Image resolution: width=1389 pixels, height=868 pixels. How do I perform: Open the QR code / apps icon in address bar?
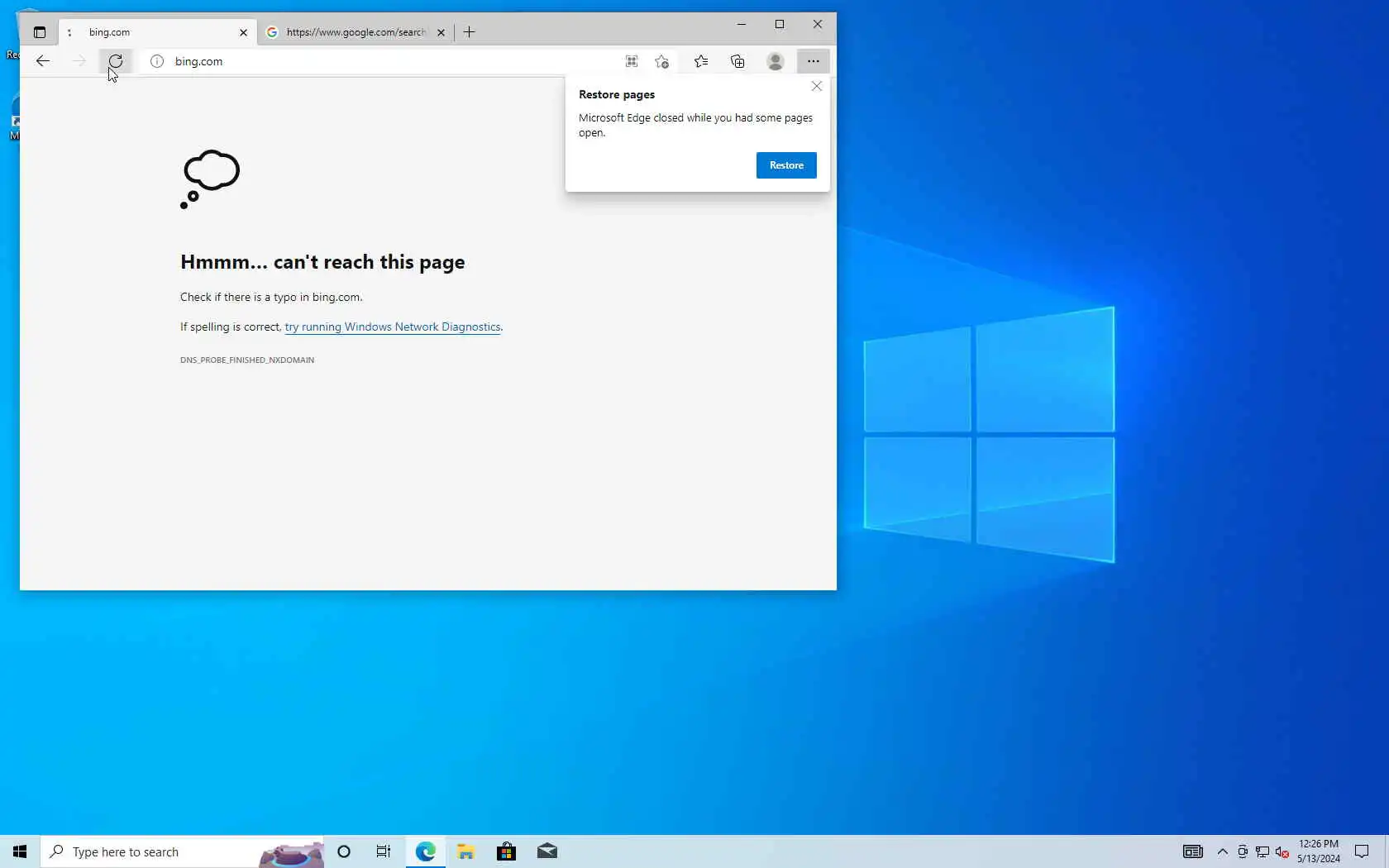pyautogui.click(x=632, y=61)
